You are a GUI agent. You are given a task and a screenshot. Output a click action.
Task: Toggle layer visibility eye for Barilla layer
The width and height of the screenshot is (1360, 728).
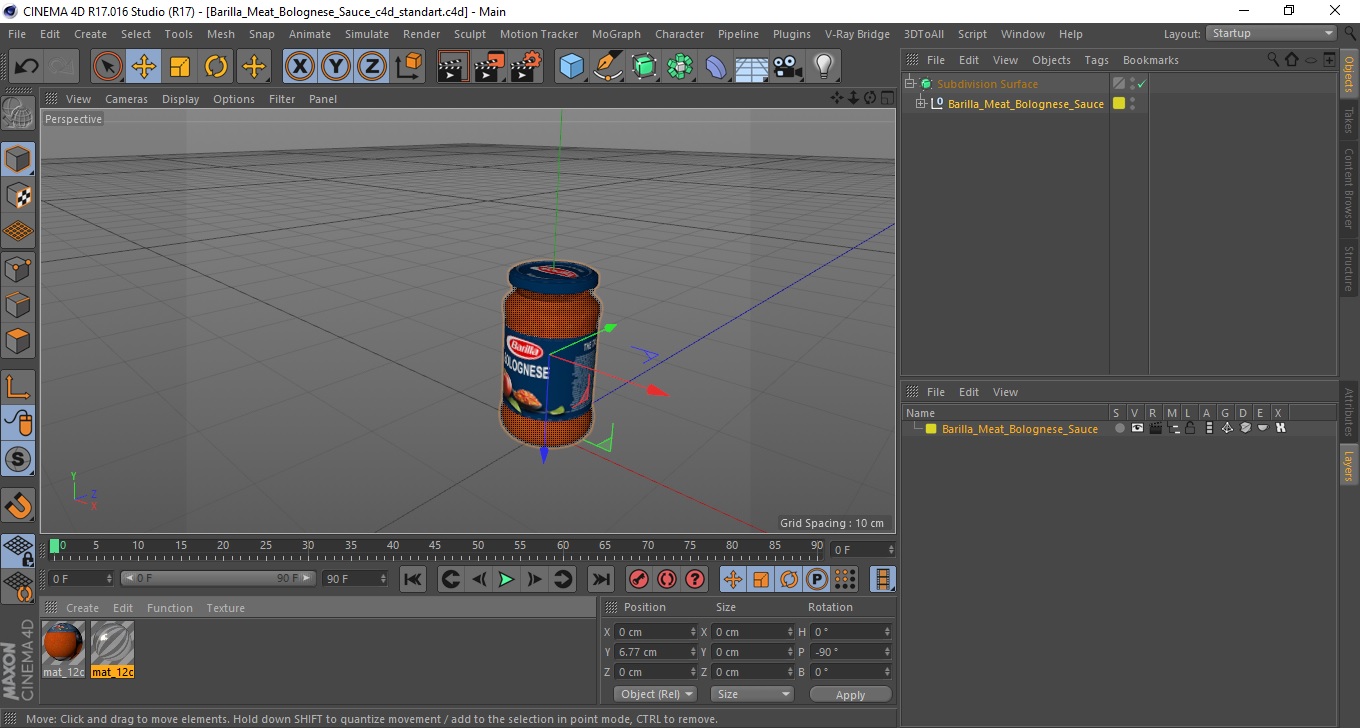point(1137,428)
